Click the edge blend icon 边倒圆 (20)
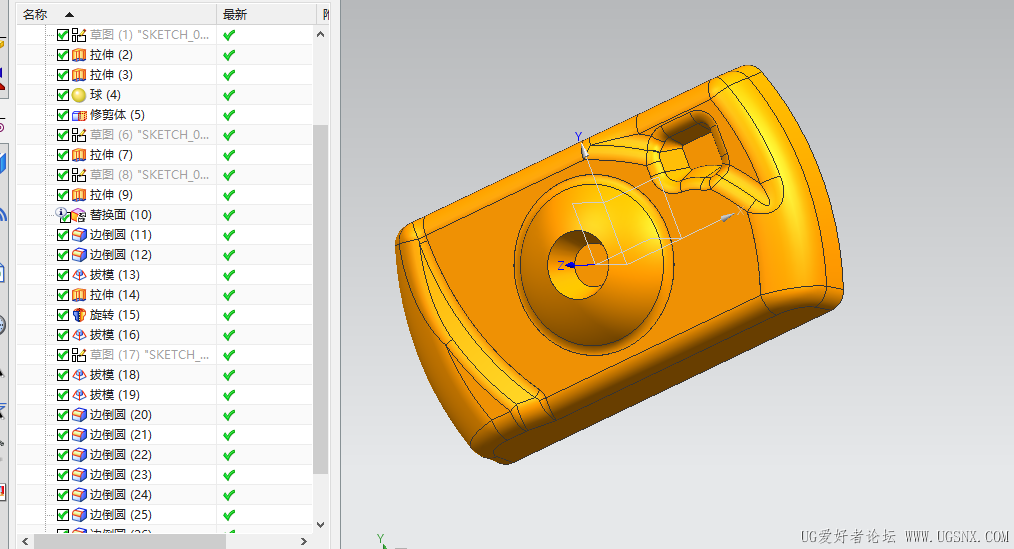1014x549 pixels. tap(79, 414)
